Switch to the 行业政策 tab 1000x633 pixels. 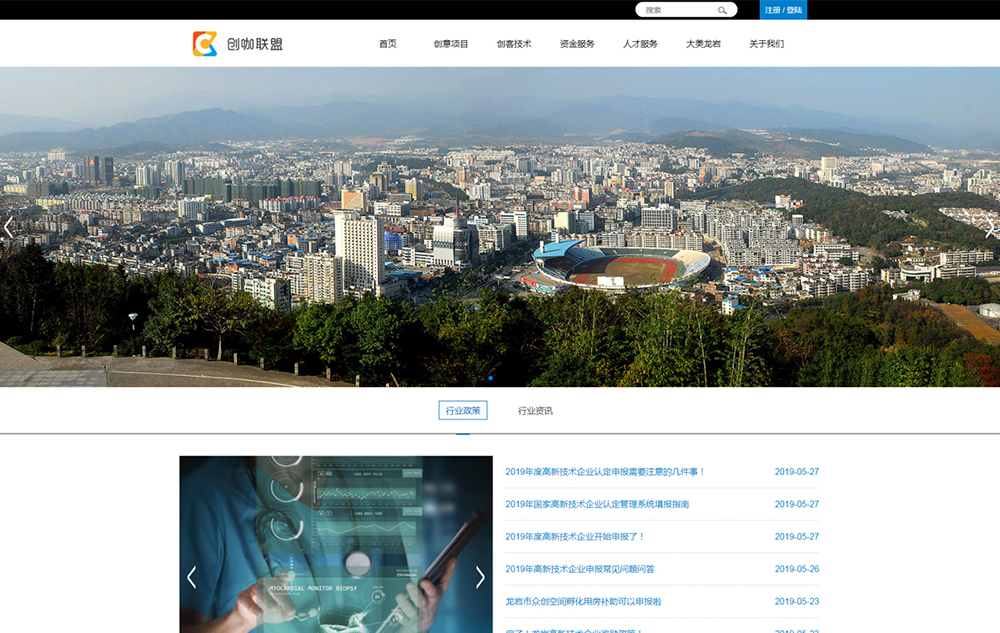click(x=463, y=411)
